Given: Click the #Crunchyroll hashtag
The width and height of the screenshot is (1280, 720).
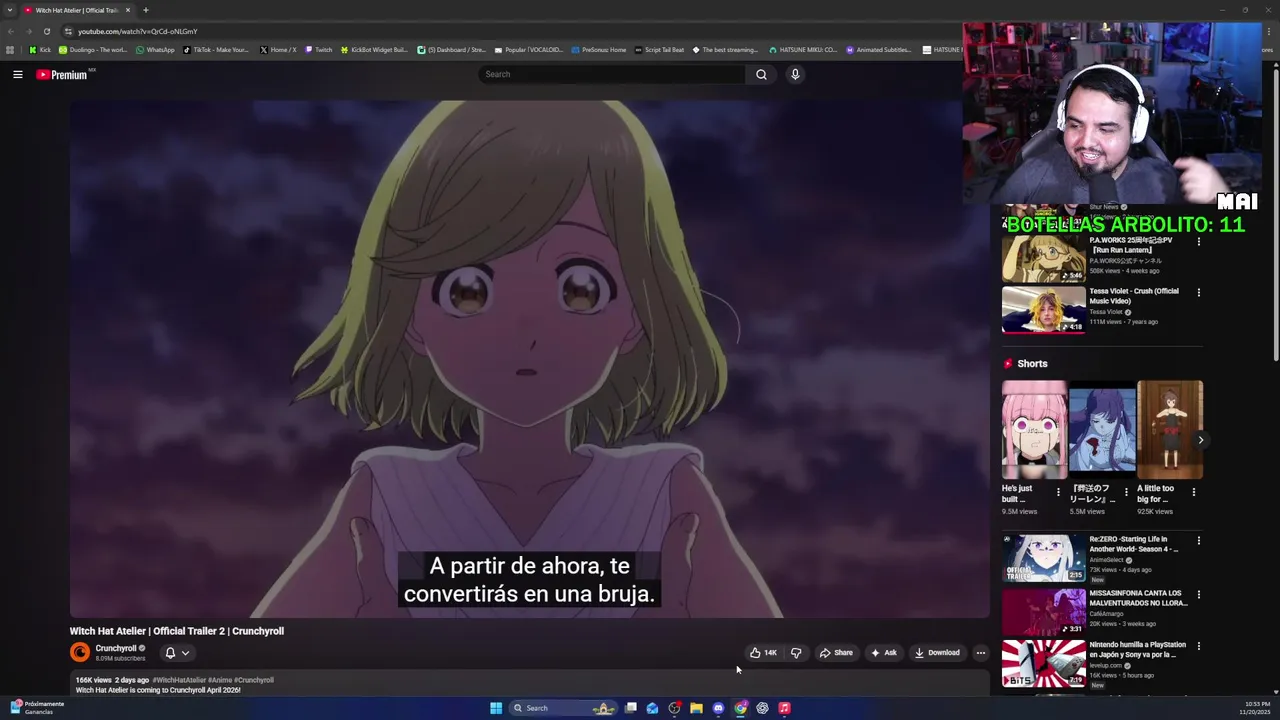Looking at the screenshot, I should coord(254,680).
